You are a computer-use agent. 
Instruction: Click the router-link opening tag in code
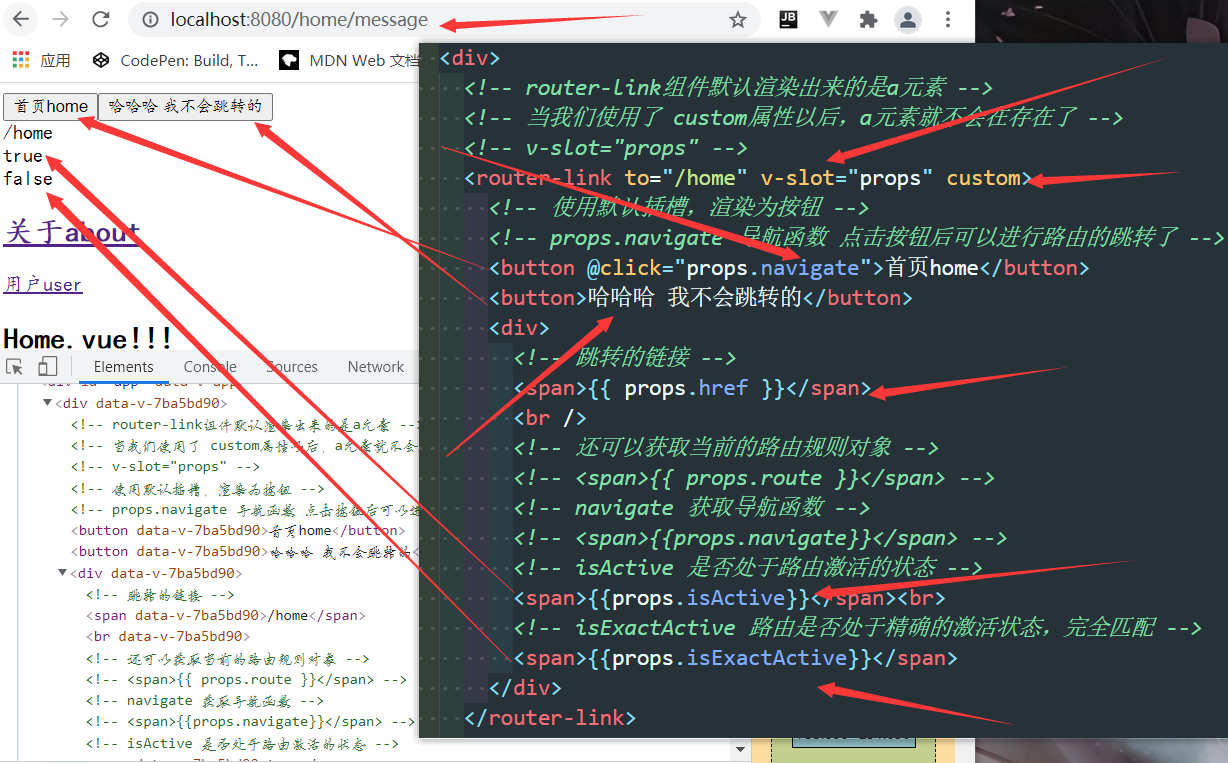point(749,178)
